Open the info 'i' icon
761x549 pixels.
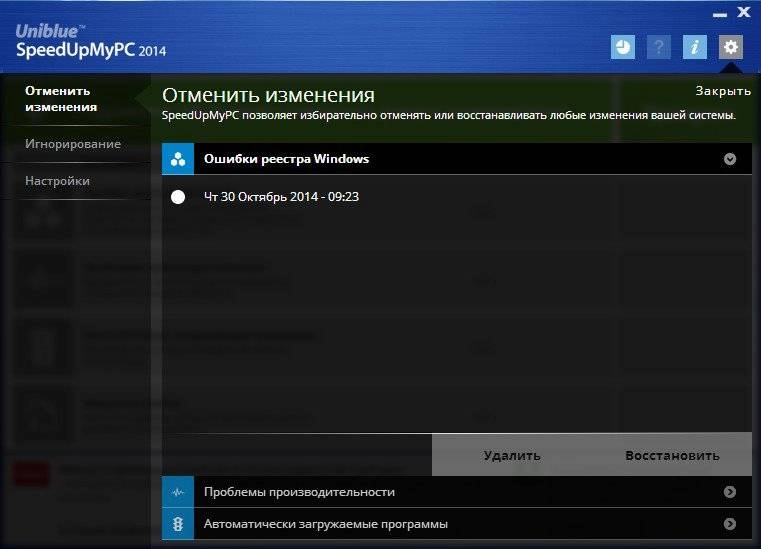point(695,47)
